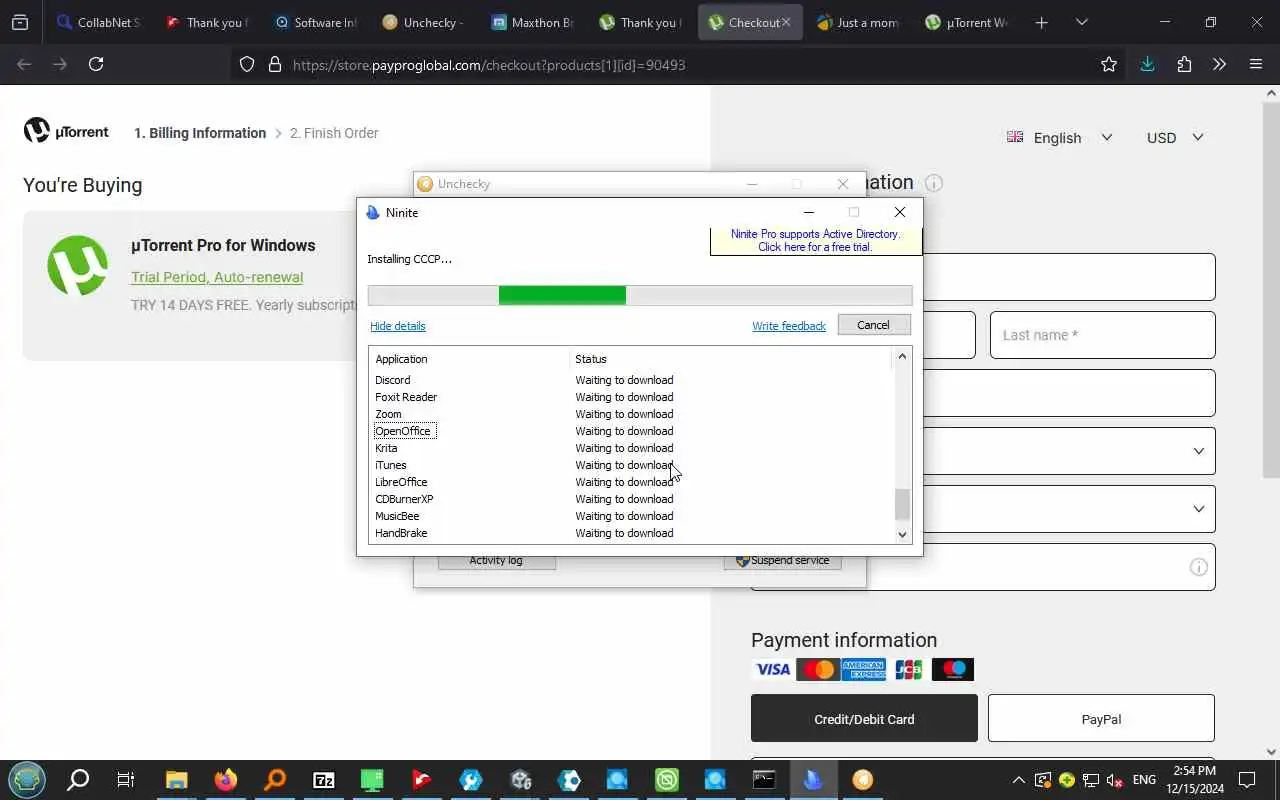Open 7-Zip from the taskbar
Image resolution: width=1280 pixels, height=800 pixels.
tap(324, 780)
